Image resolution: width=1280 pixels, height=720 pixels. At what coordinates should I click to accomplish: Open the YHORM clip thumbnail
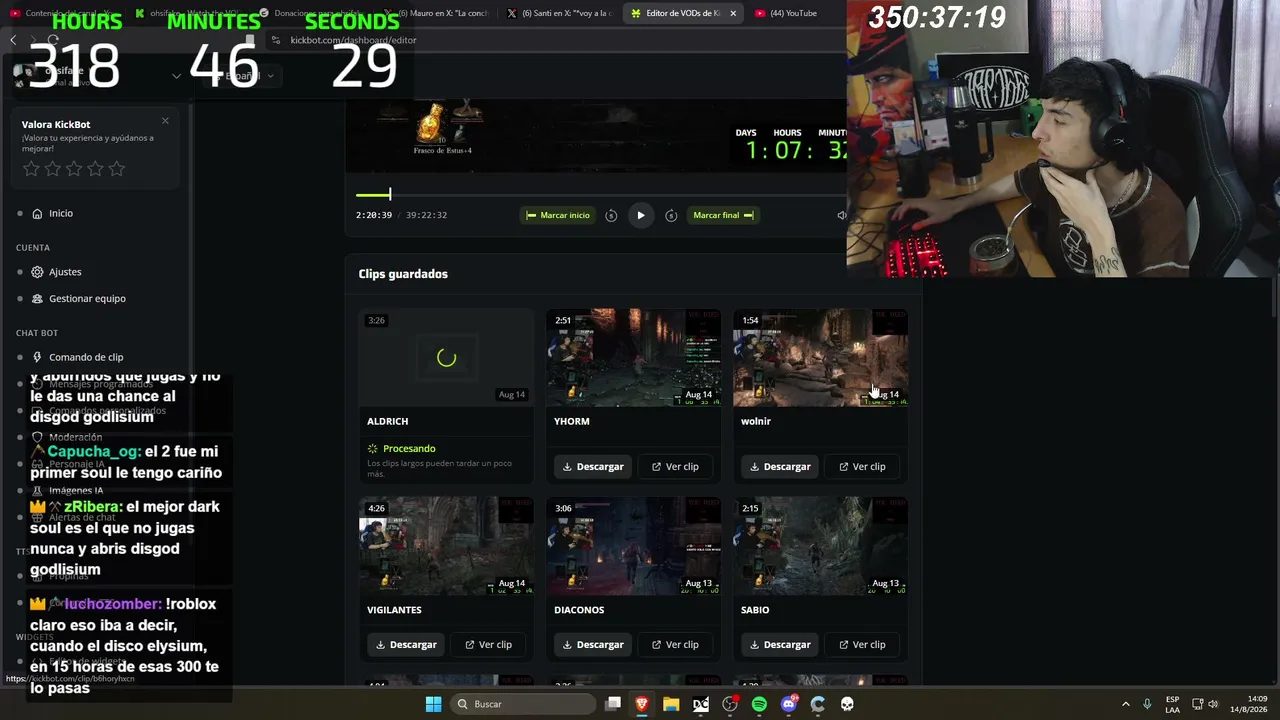634,357
